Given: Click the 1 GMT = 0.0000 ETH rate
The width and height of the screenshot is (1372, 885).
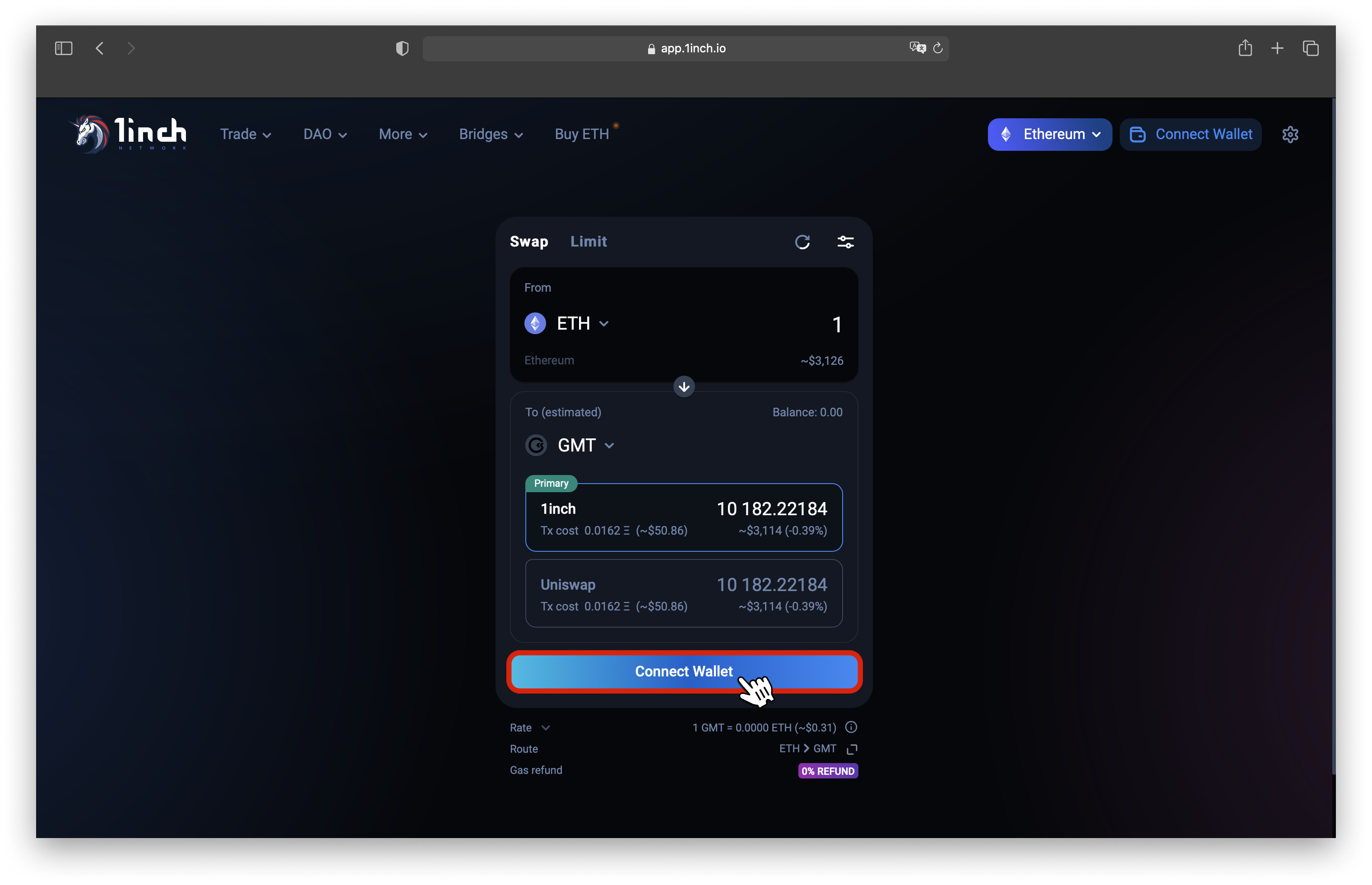Looking at the screenshot, I should click(x=764, y=727).
